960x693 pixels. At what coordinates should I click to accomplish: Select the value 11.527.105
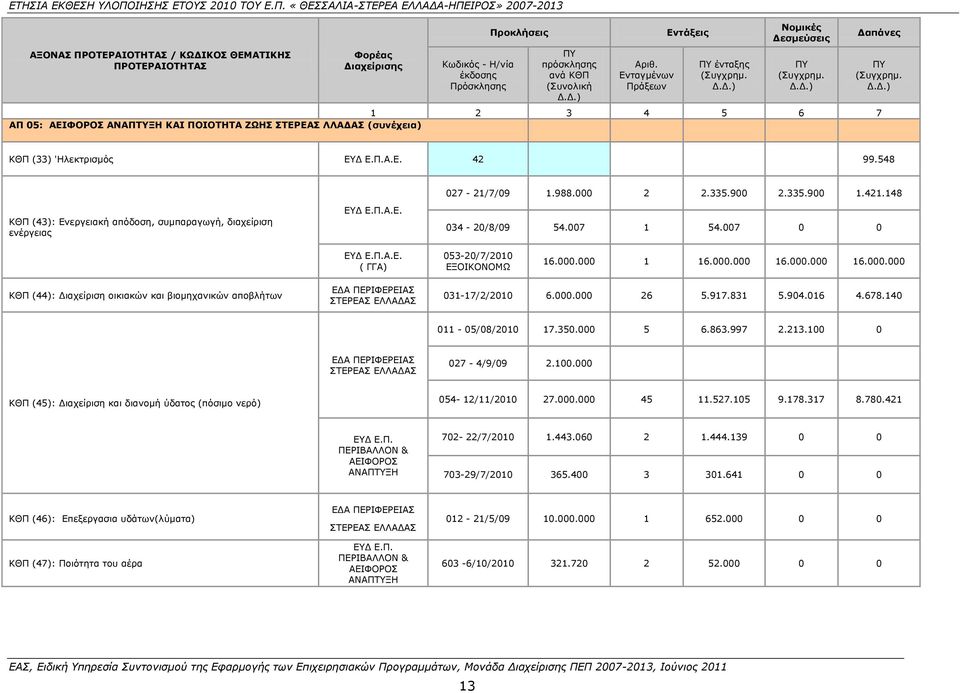724,399
